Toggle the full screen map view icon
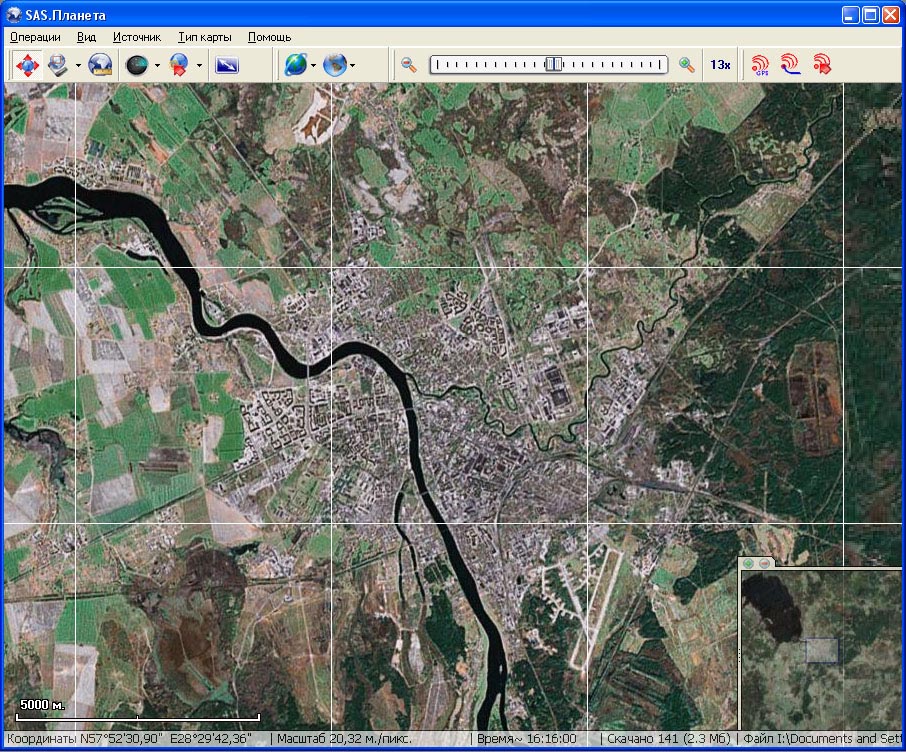The width and height of the screenshot is (906, 752). coord(227,65)
